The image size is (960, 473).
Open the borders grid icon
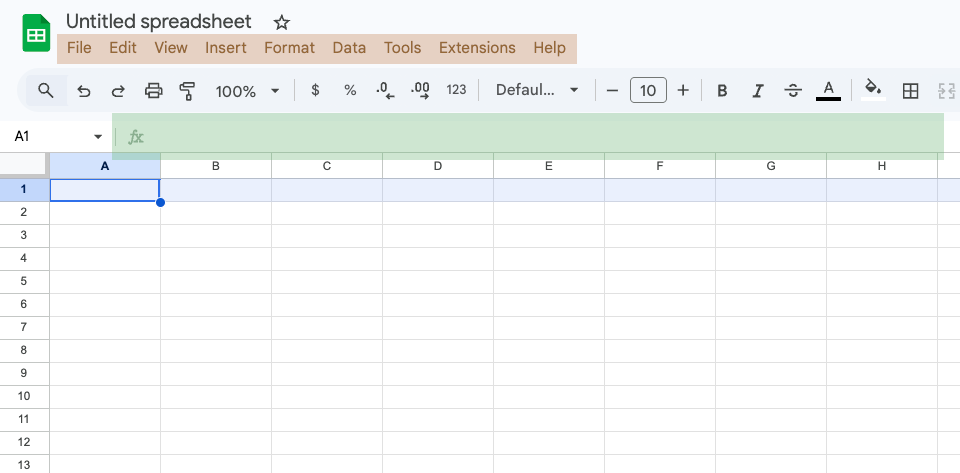click(x=910, y=91)
